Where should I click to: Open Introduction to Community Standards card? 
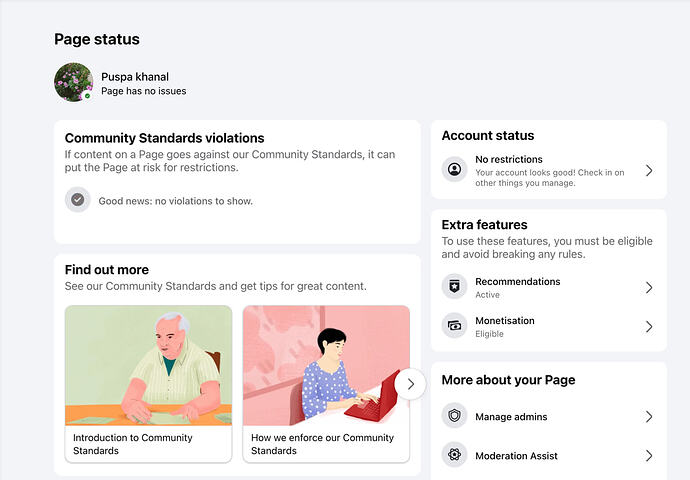point(148,384)
